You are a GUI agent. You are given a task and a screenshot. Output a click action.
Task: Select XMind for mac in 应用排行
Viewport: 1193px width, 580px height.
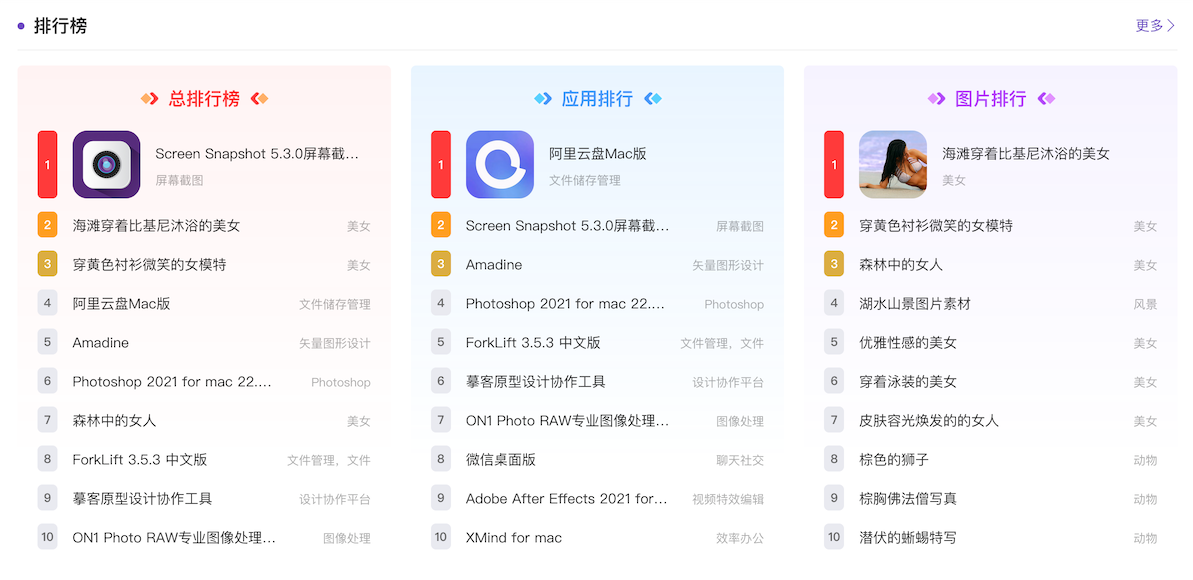pos(514,538)
